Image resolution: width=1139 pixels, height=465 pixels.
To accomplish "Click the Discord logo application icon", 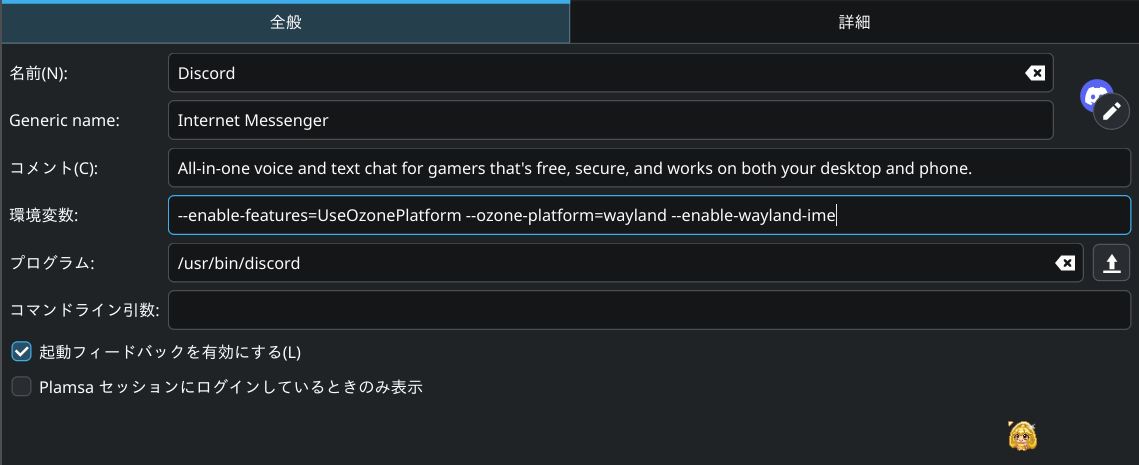I will 1095,95.
